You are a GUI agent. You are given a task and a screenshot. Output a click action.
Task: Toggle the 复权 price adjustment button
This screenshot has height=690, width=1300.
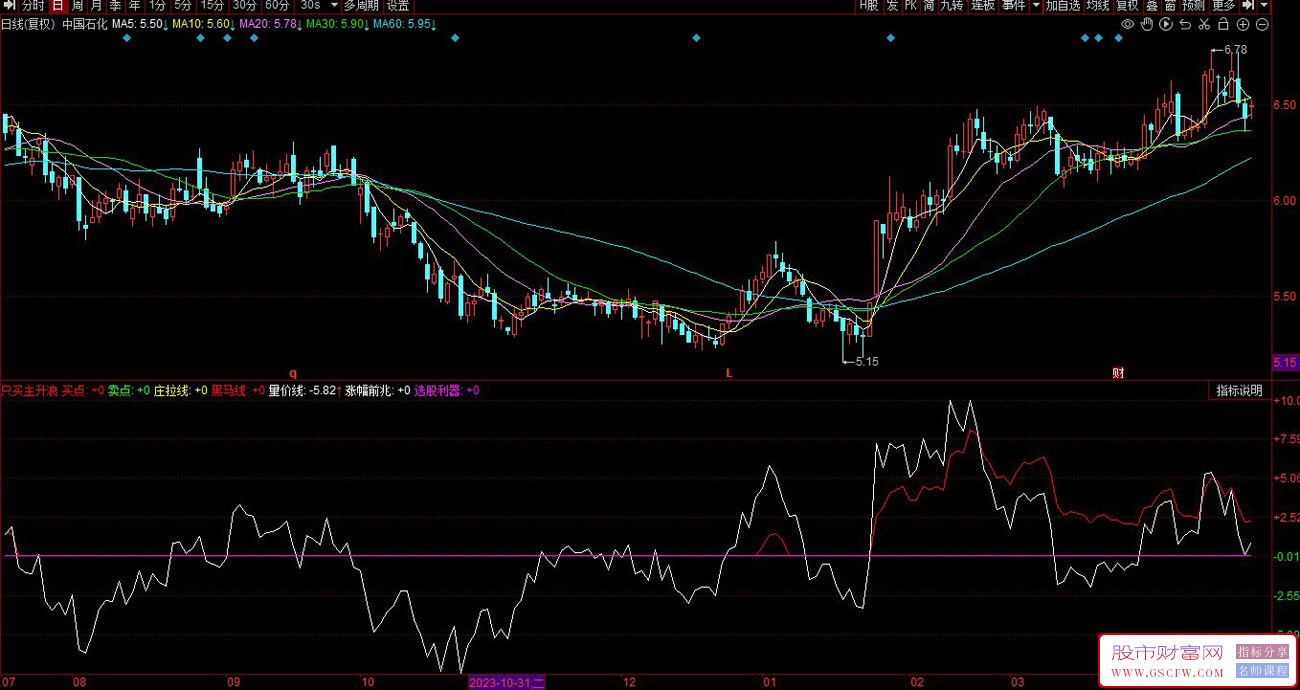(x=1127, y=6)
